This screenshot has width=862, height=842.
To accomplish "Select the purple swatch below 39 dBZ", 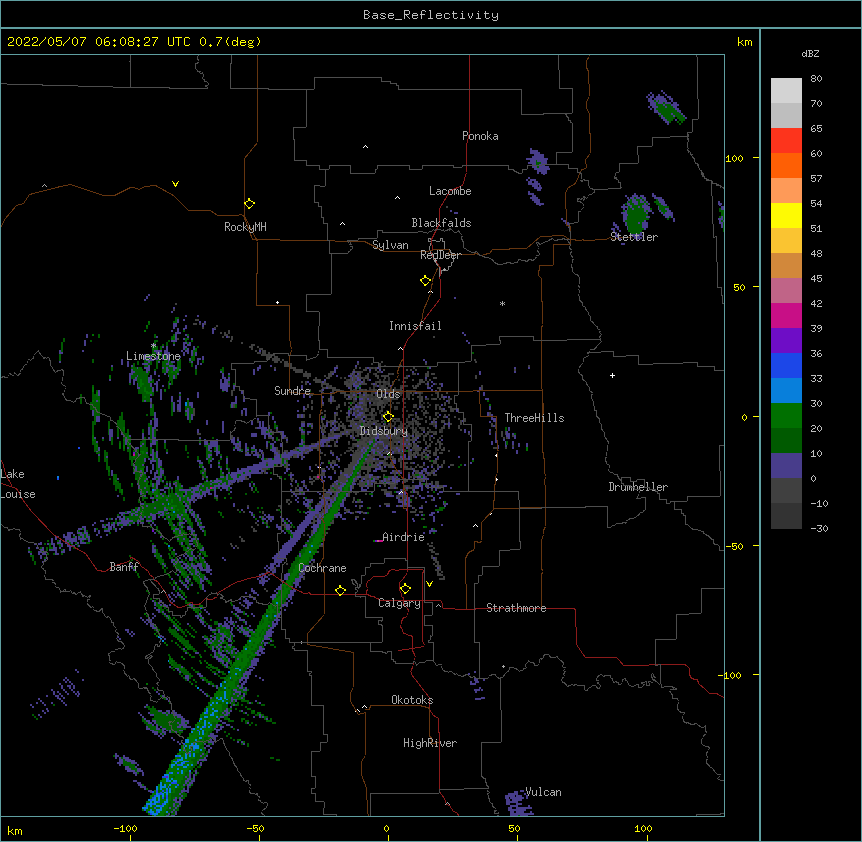I will click(786, 340).
